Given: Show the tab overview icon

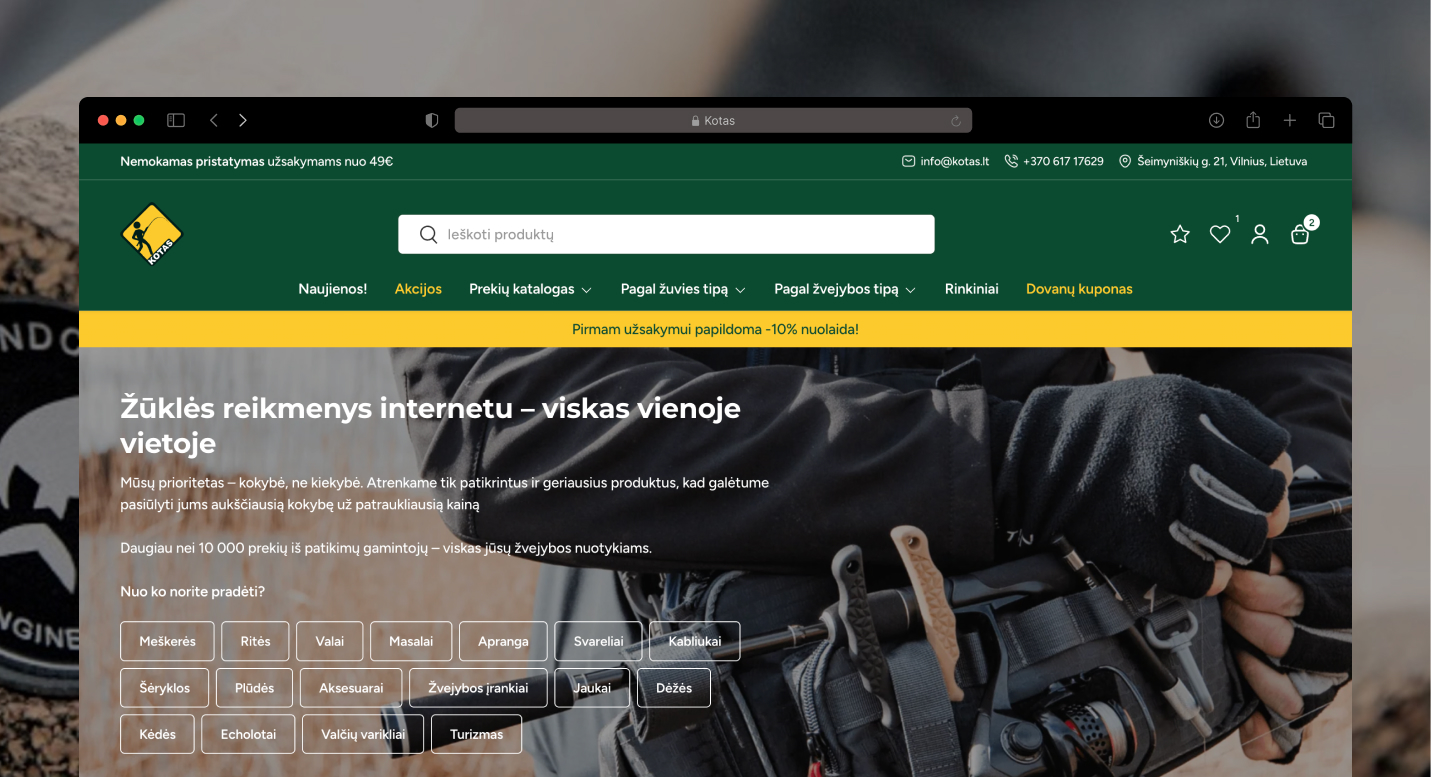Looking at the screenshot, I should (x=1327, y=120).
